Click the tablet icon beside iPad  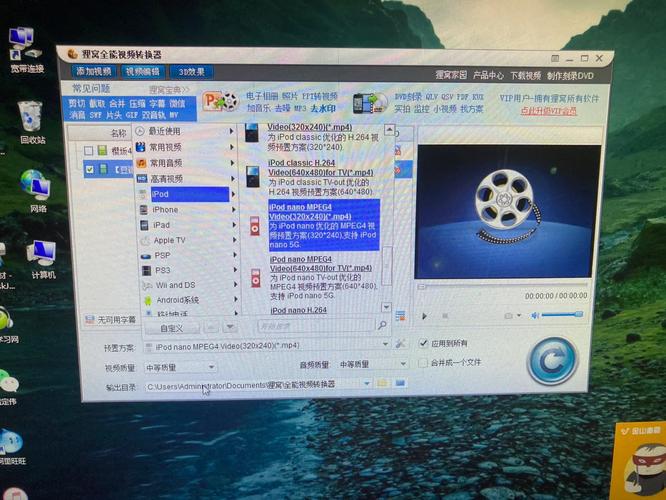[144, 225]
